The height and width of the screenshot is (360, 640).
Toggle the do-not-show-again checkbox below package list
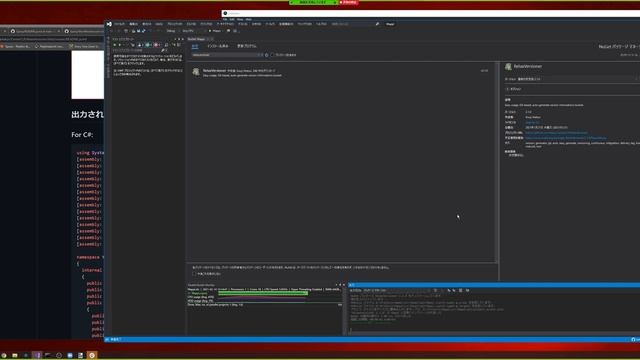194,274
